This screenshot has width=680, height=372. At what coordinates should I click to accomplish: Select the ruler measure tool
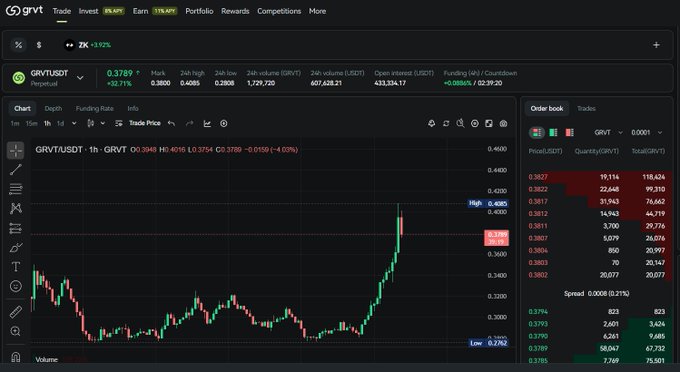[x=16, y=312]
